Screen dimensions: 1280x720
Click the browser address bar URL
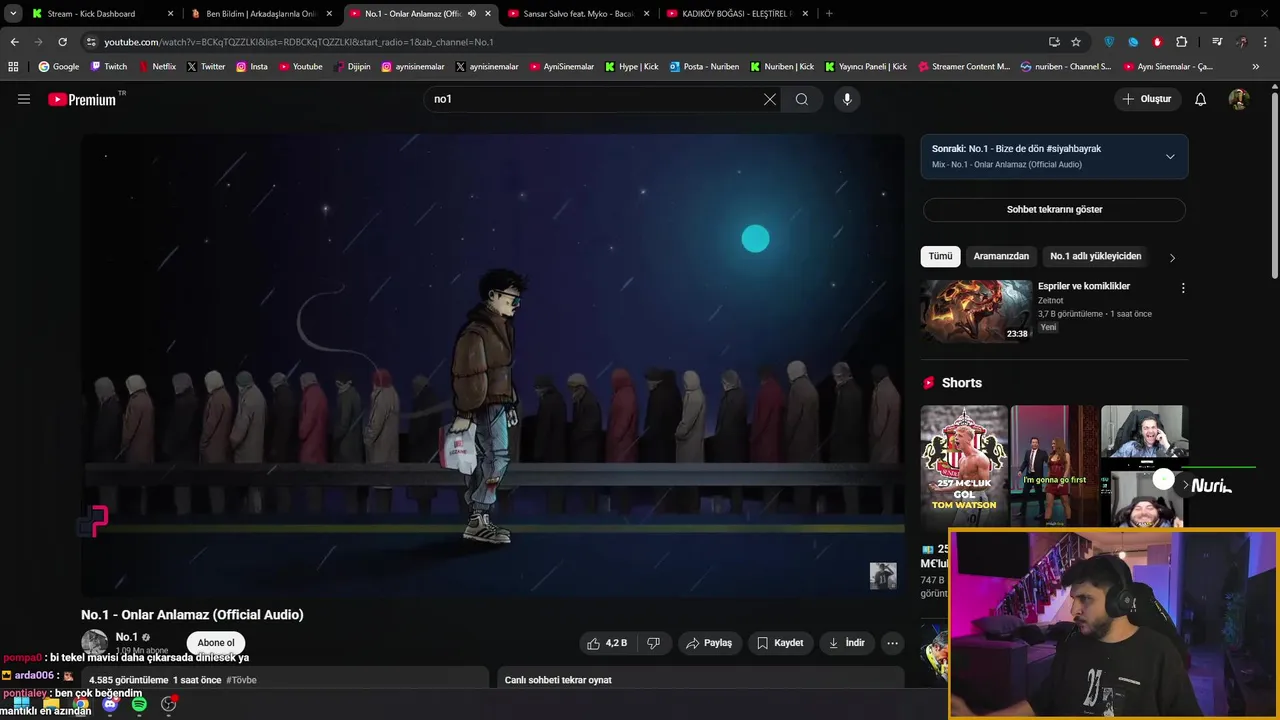click(x=299, y=42)
